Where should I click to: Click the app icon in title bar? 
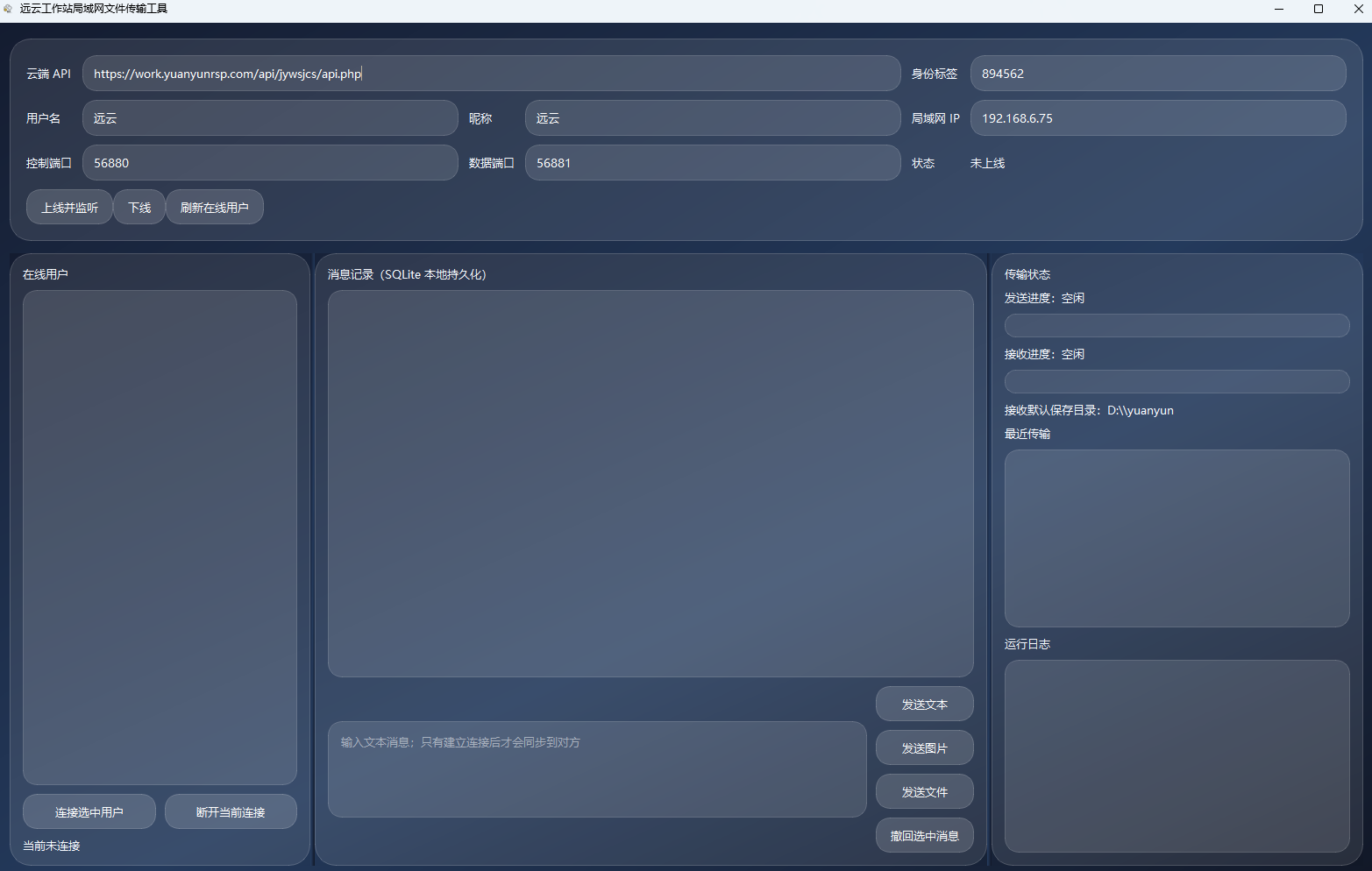[8, 9]
